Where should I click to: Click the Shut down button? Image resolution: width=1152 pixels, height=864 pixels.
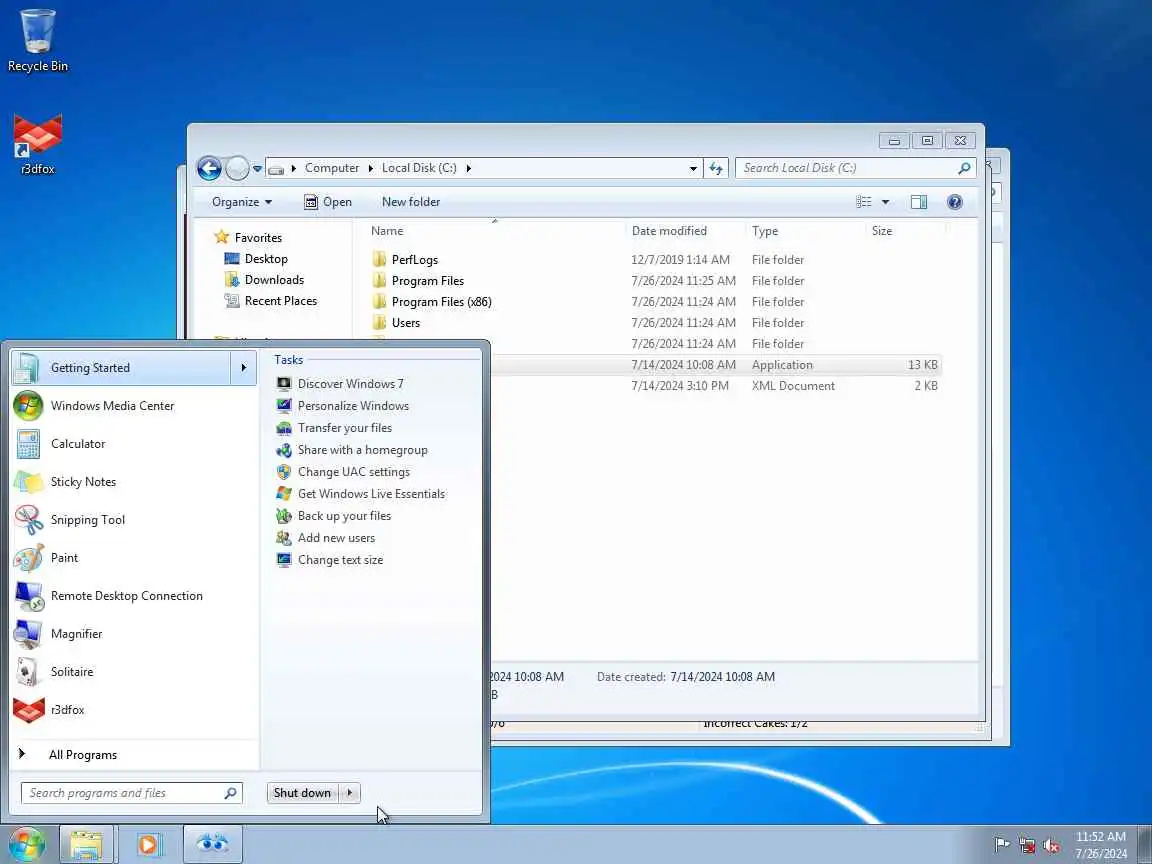click(x=303, y=793)
